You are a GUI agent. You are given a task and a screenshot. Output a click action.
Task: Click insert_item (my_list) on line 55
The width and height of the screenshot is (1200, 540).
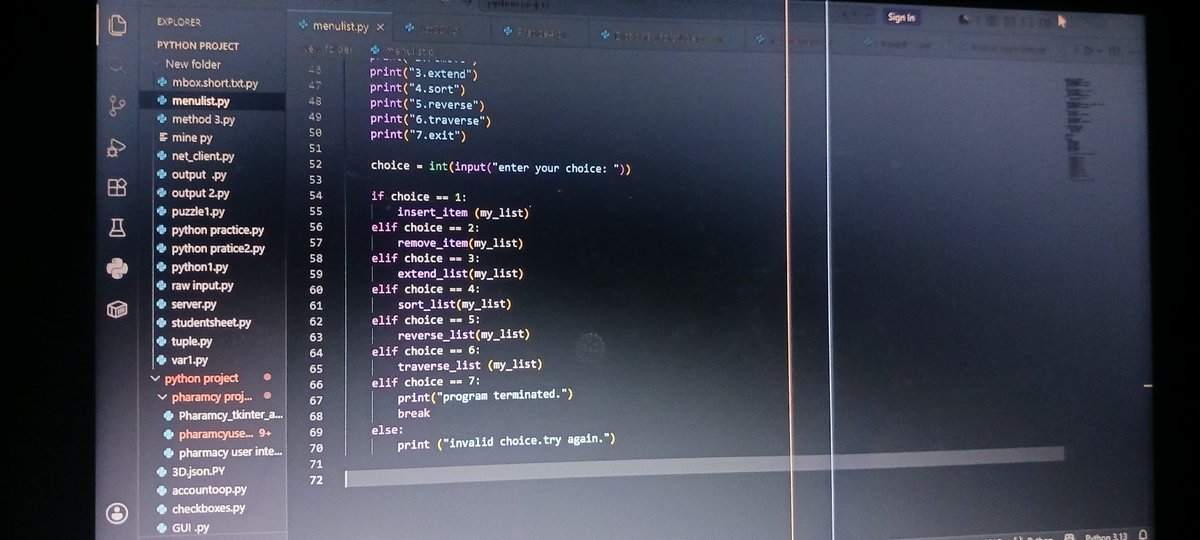pos(463,212)
